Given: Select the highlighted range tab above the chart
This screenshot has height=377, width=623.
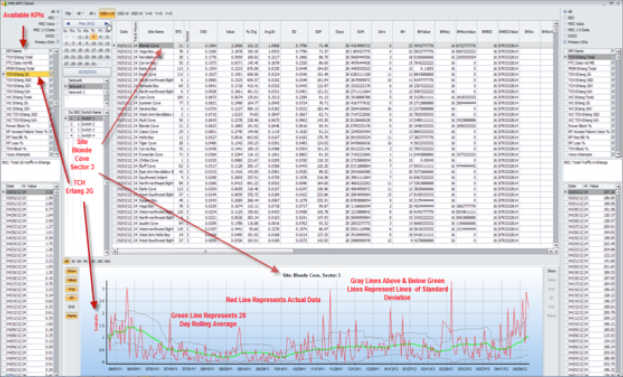Looking at the screenshot, I should [67, 261].
